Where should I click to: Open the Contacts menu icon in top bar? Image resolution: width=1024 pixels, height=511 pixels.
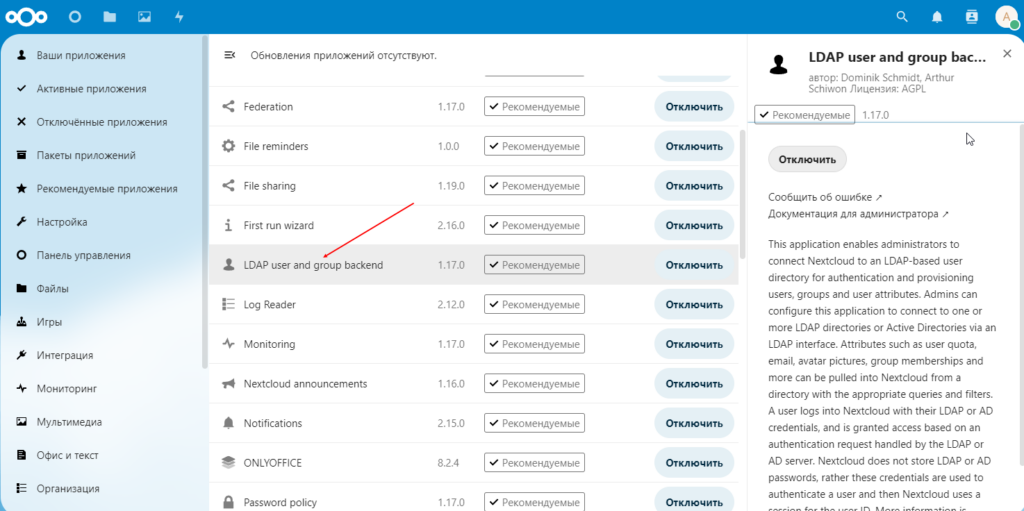(x=972, y=17)
